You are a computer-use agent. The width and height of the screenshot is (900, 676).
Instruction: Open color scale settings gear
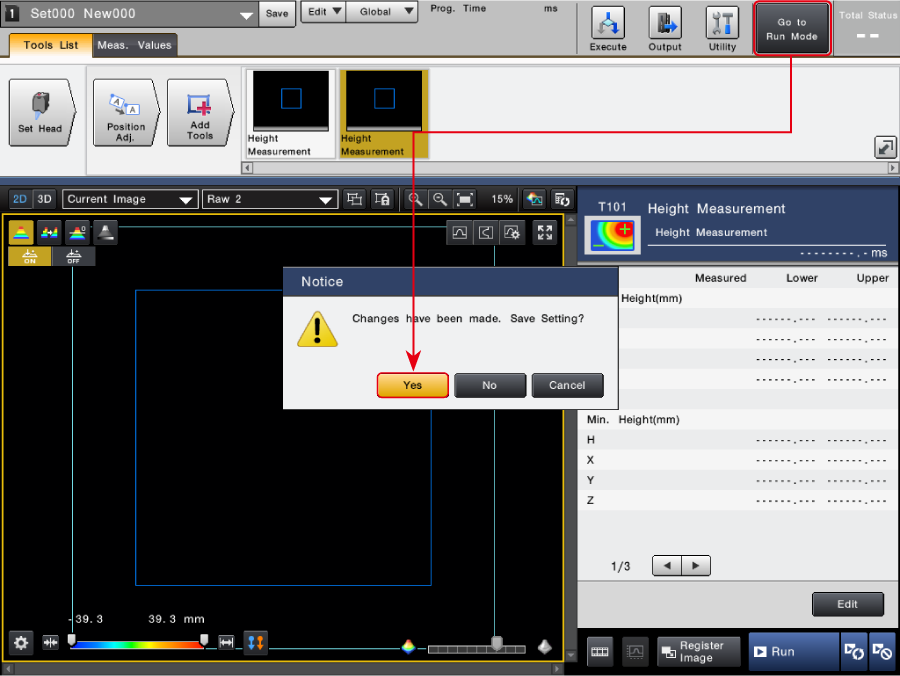[21, 642]
